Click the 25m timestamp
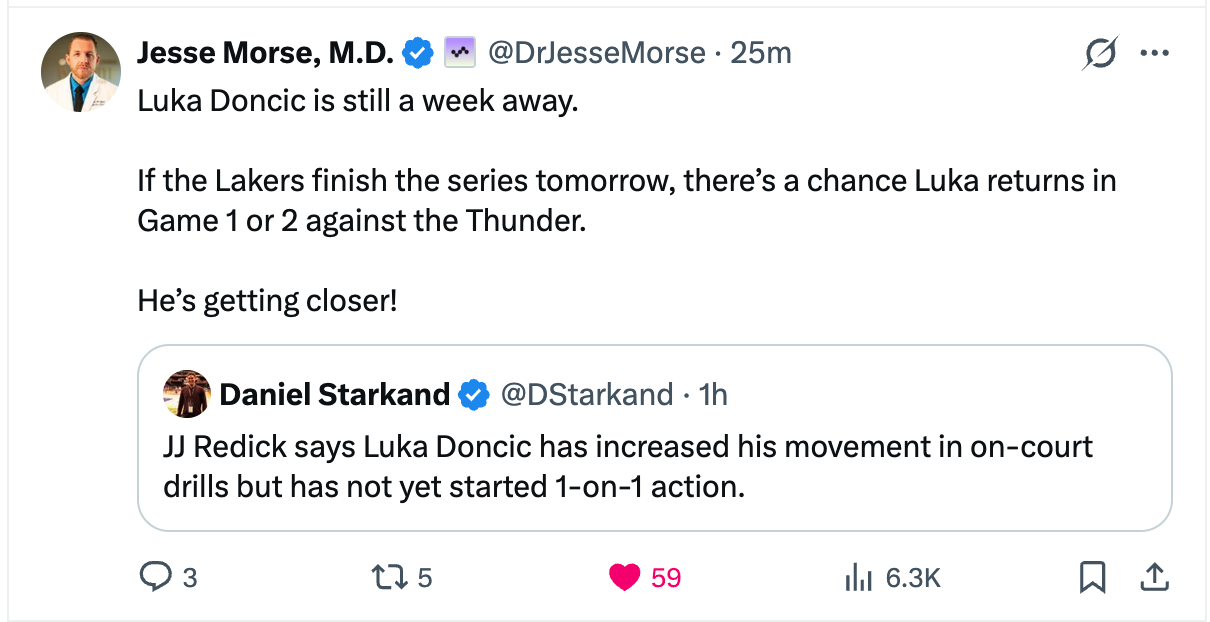Screen dimensions: 1210x622 pos(761,53)
